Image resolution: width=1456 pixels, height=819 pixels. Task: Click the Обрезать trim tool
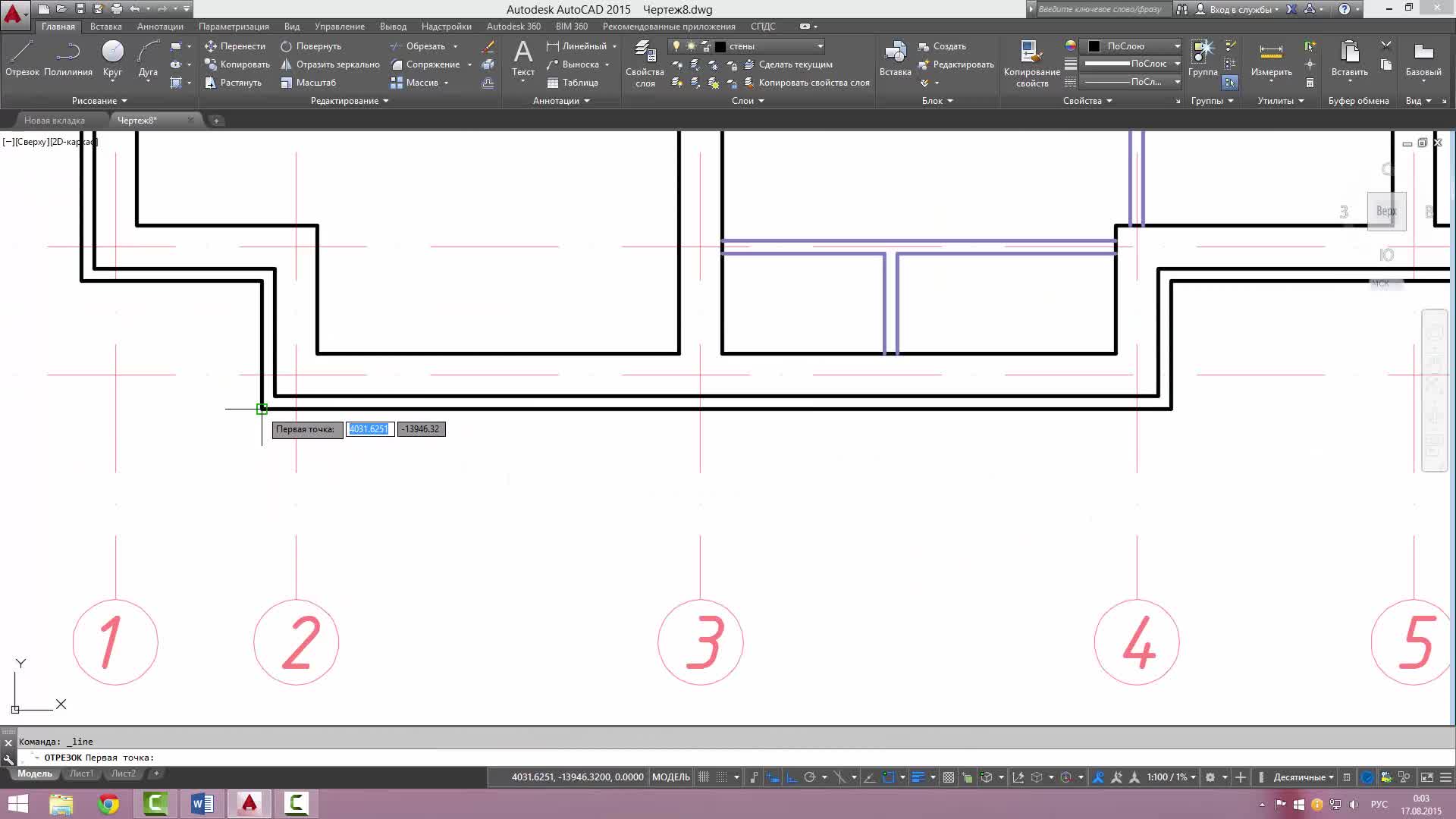pos(418,46)
